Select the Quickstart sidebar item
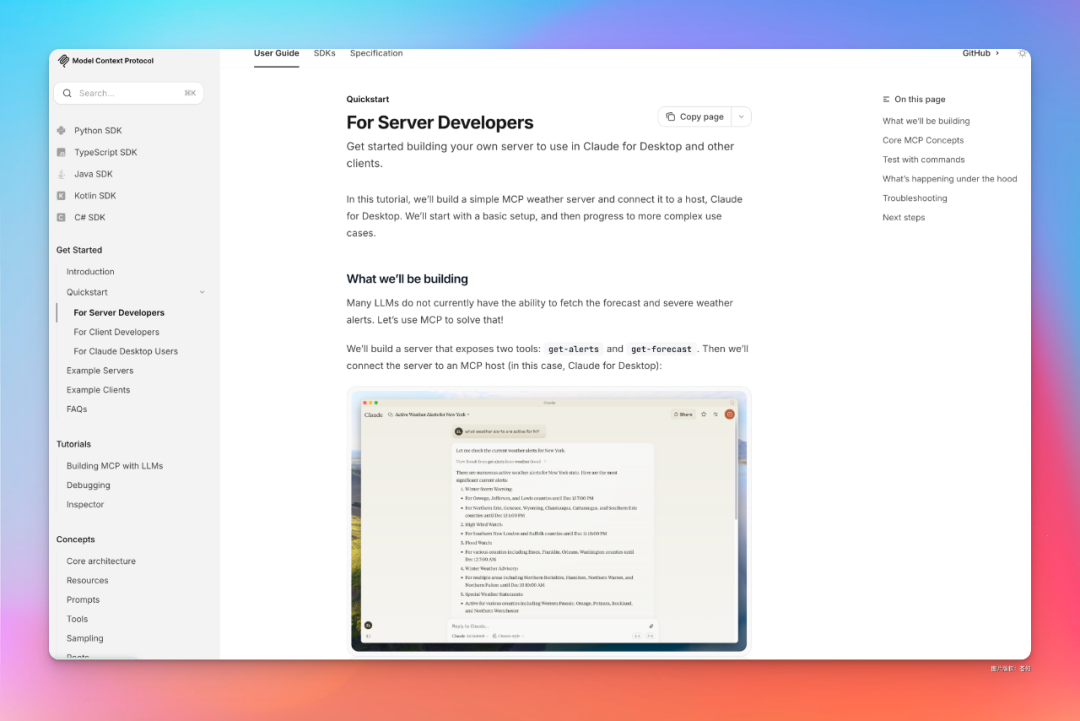The height and width of the screenshot is (721, 1080). pyautogui.click(x=87, y=292)
